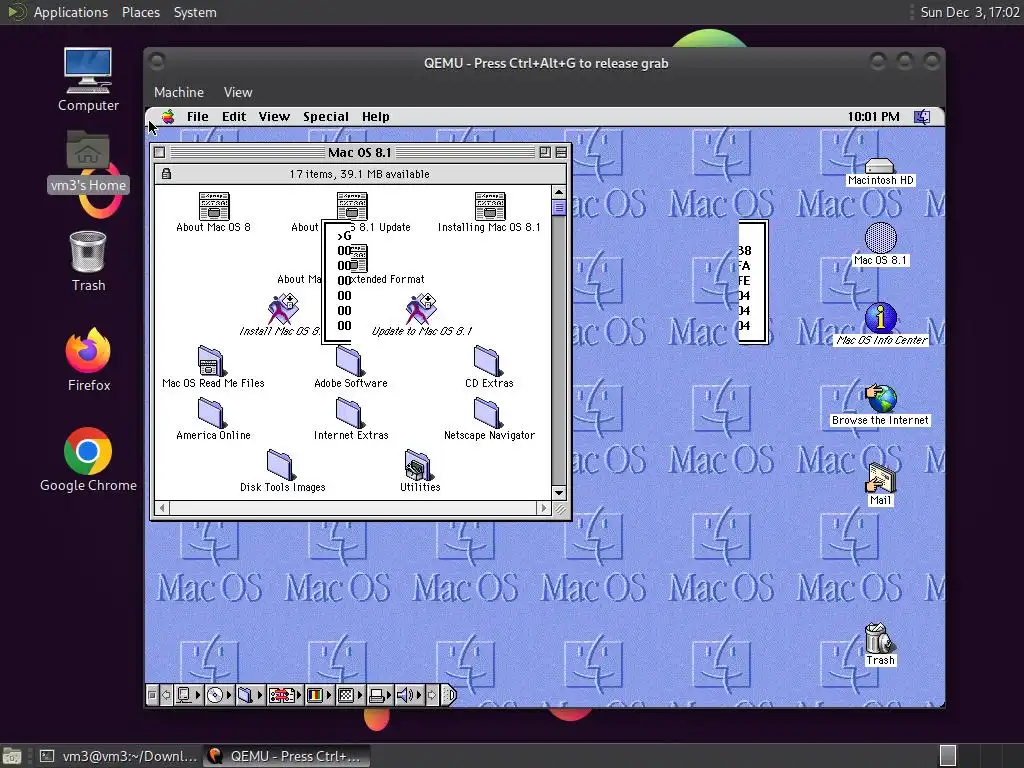This screenshot has width=1024, height=768.
Task: Click the host panel date and time
Action: (x=969, y=12)
